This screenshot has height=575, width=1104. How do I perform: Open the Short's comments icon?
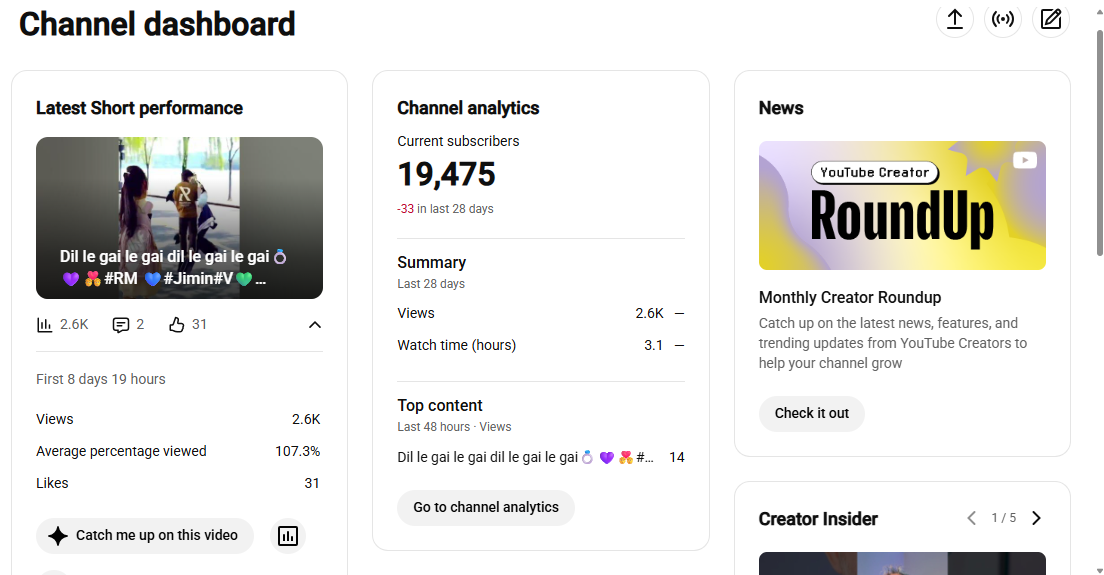pyautogui.click(x=121, y=324)
